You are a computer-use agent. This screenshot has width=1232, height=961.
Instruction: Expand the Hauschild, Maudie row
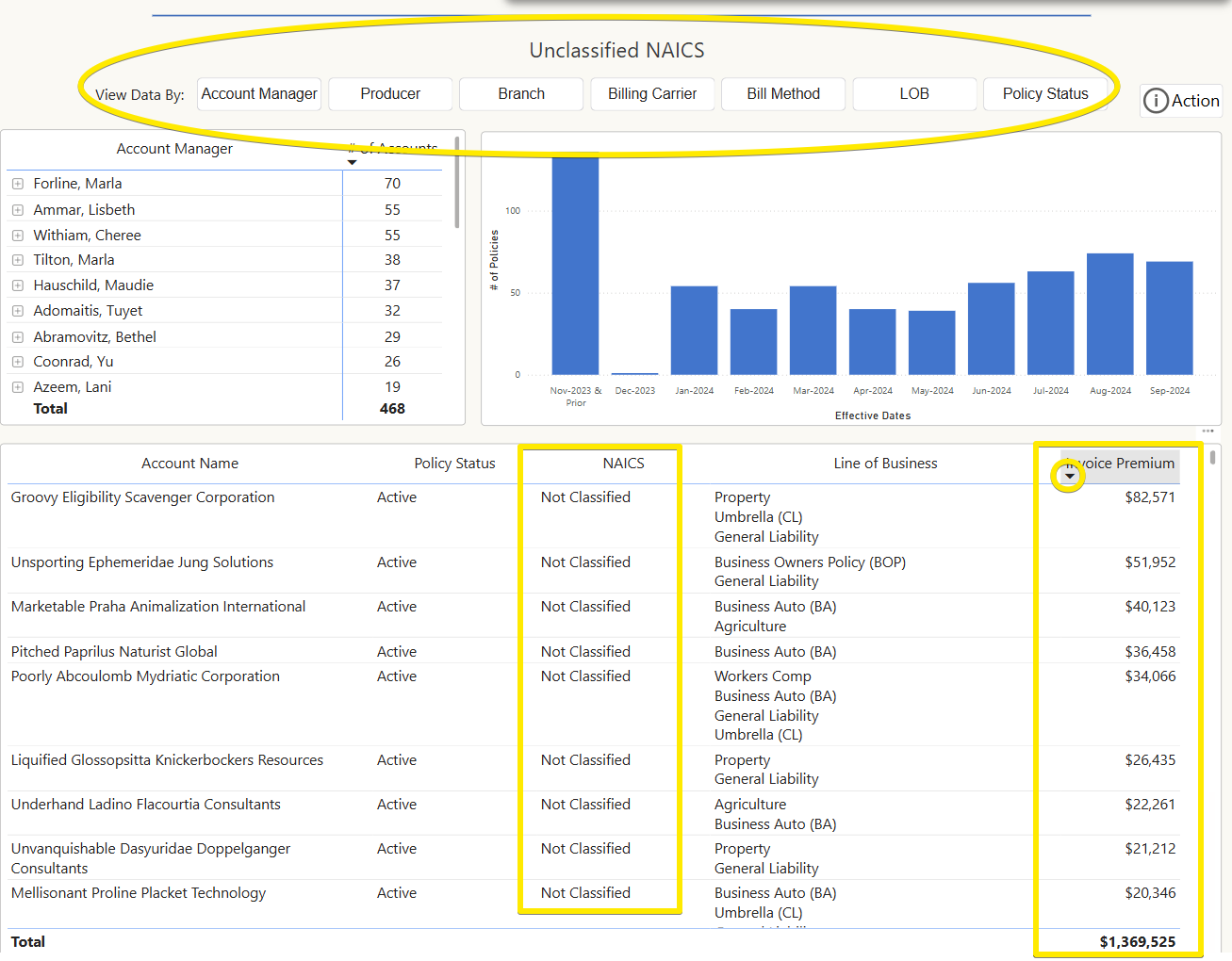(x=18, y=285)
